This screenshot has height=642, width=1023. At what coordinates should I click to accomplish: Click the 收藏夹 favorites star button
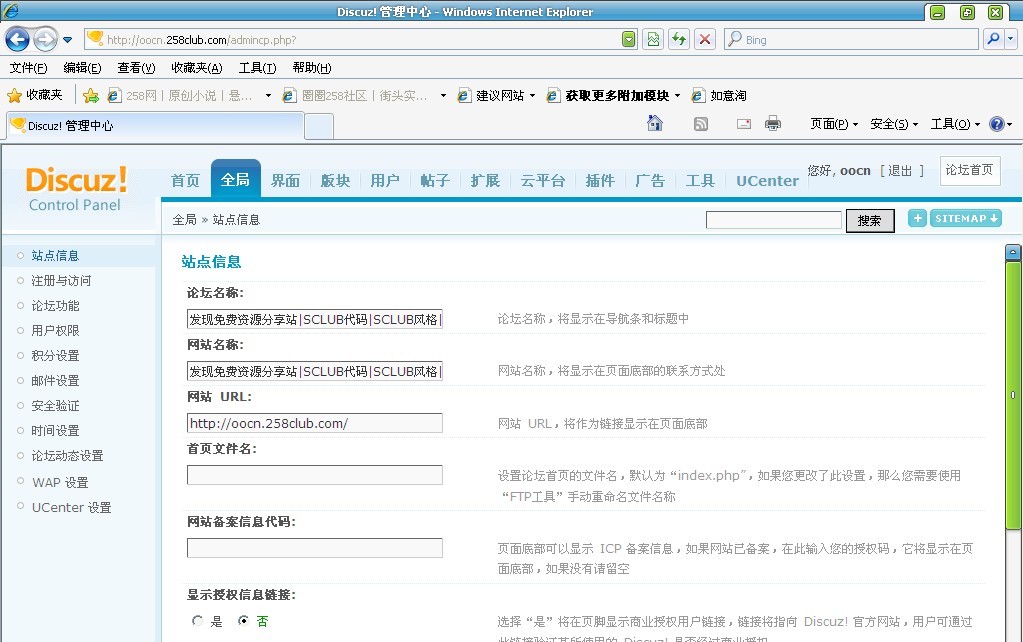coord(35,95)
